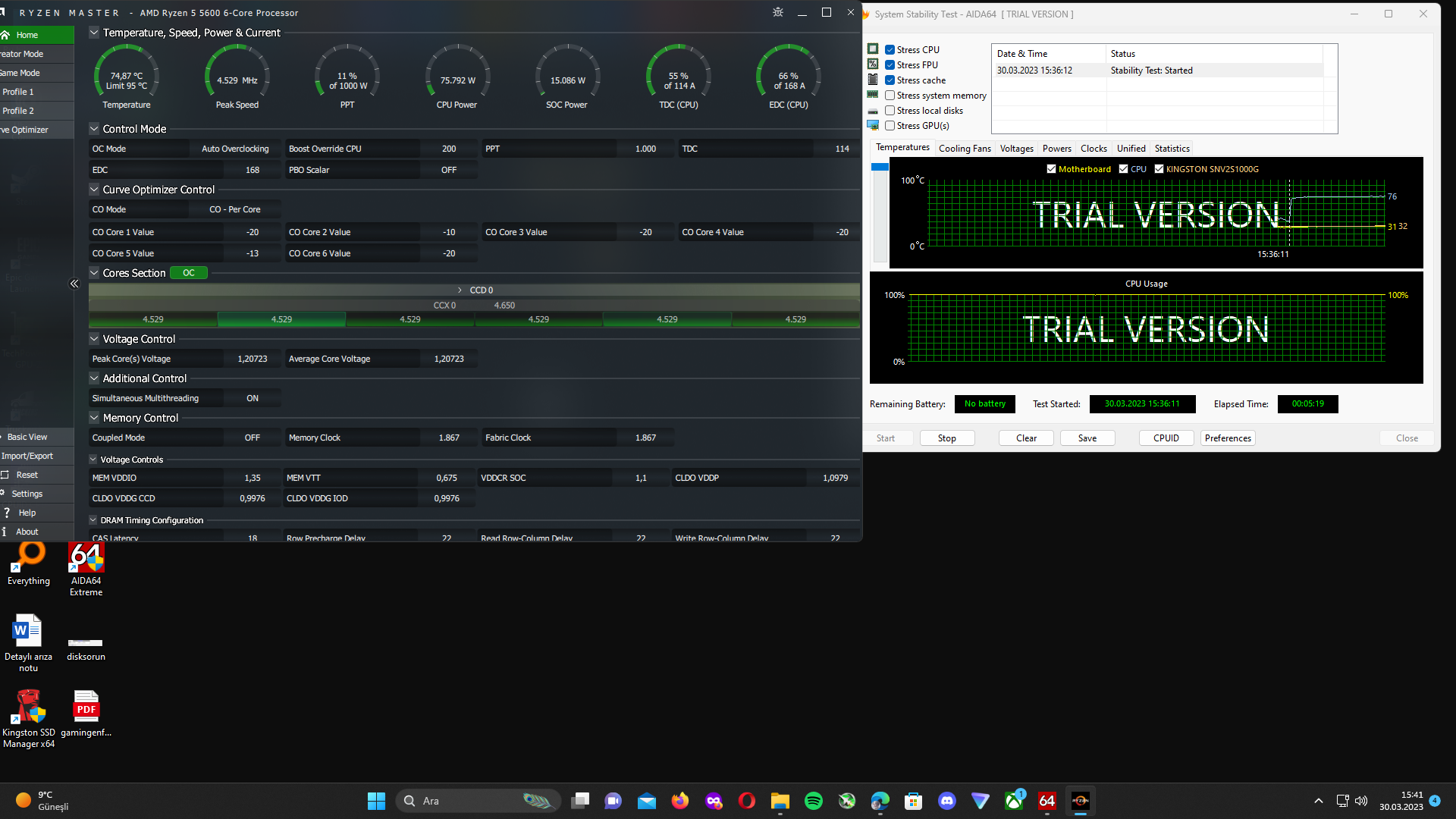Open the Statistics tab in AIDA64

(1172, 149)
